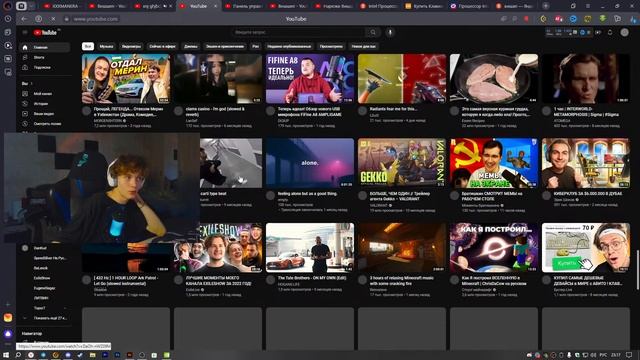Switch to the 'Панель управ...' browser tab
Image resolution: width=640 pixels, height=360 pixels.
pos(243,6)
